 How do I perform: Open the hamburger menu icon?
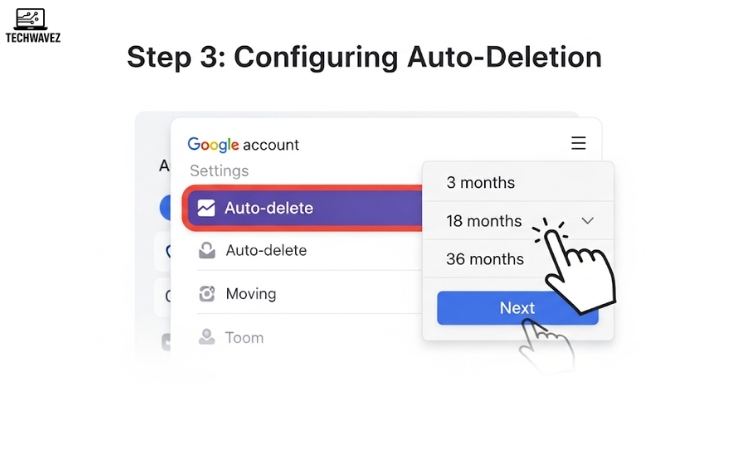578,144
